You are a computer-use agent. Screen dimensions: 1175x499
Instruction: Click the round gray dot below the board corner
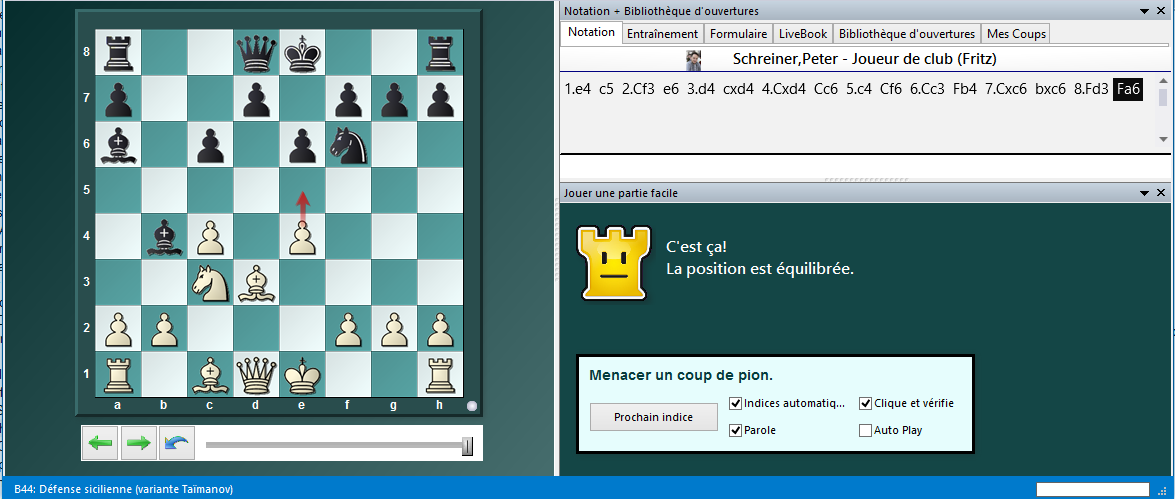(x=471, y=406)
